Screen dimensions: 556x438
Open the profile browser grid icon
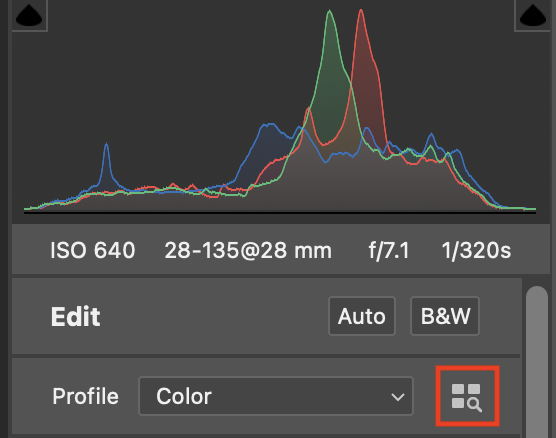pyautogui.click(x=467, y=397)
